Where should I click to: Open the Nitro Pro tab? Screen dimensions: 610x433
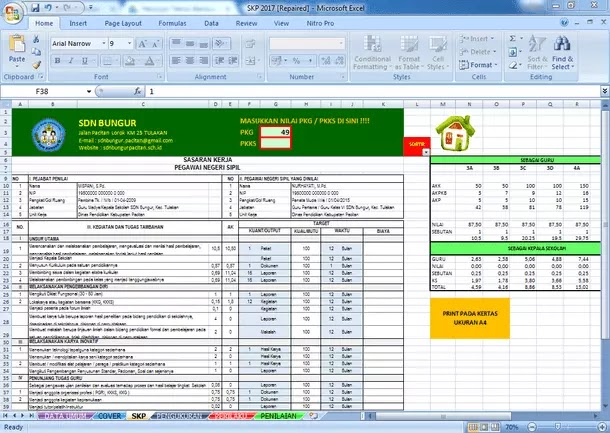coord(320,23)
